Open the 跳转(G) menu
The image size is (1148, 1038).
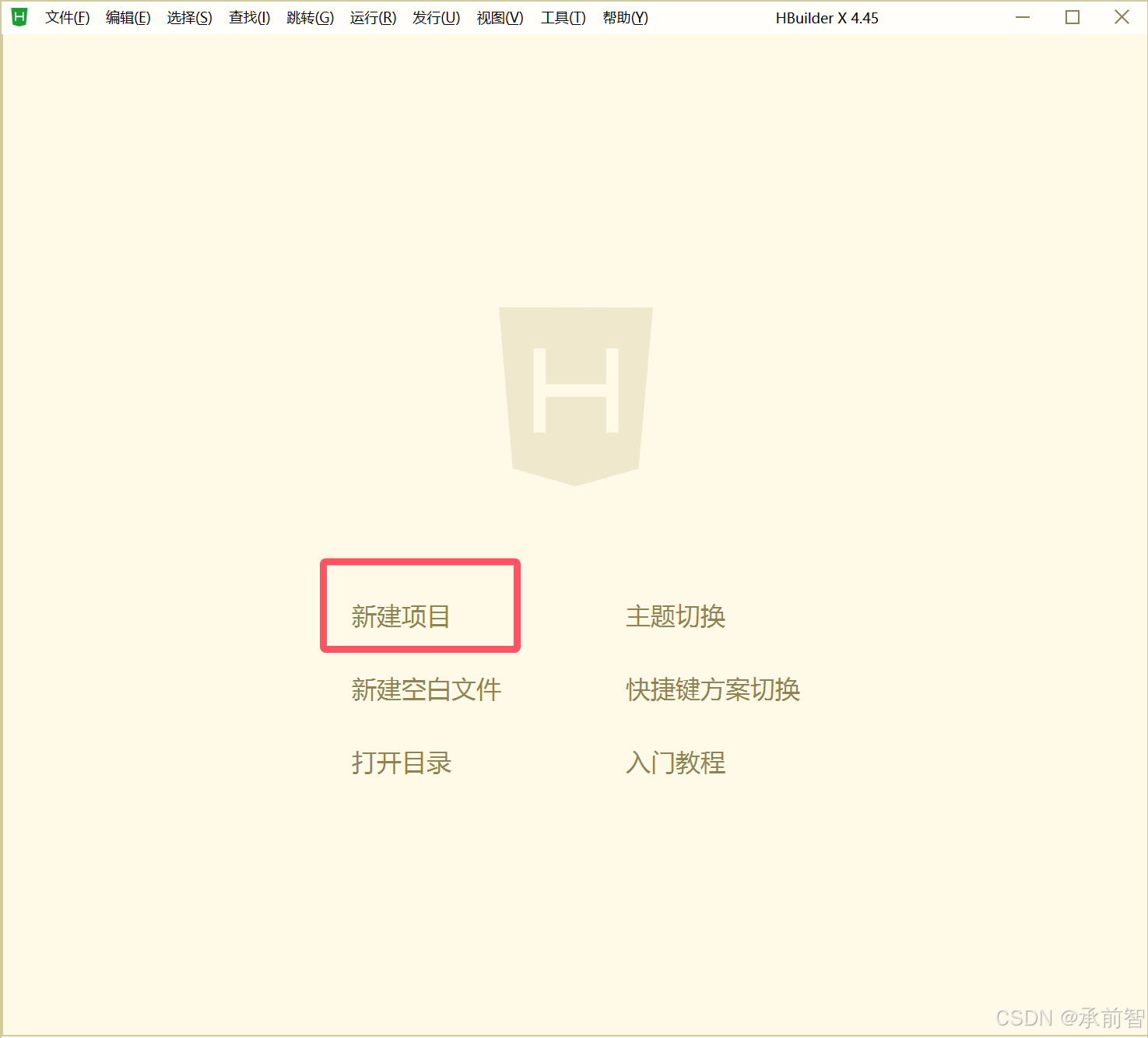pyautogui.click(x=310, y=18)
